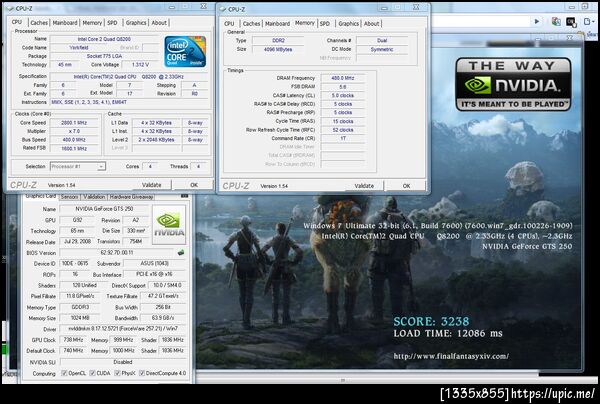Click the memory Size '4096 MBytes' value
This screenshot has width=600, height=404.
click(278, 49)
